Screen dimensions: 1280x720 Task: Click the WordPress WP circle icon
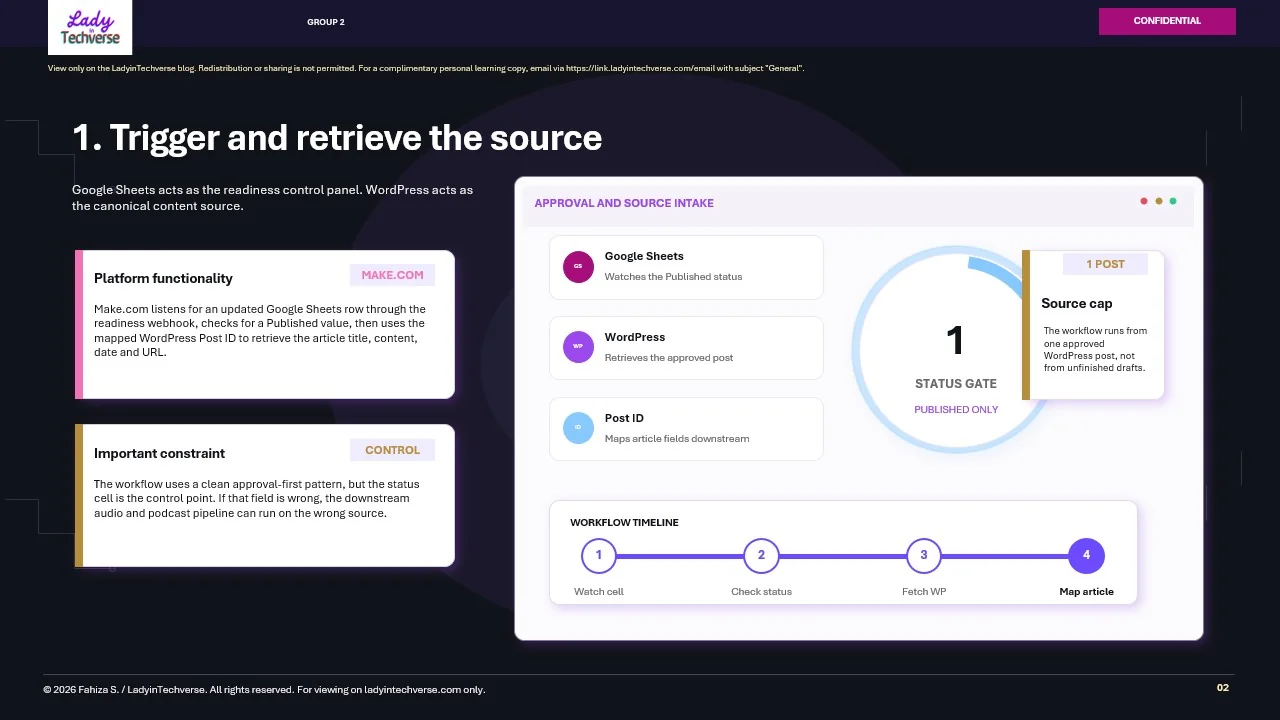(x=578, y=347)
